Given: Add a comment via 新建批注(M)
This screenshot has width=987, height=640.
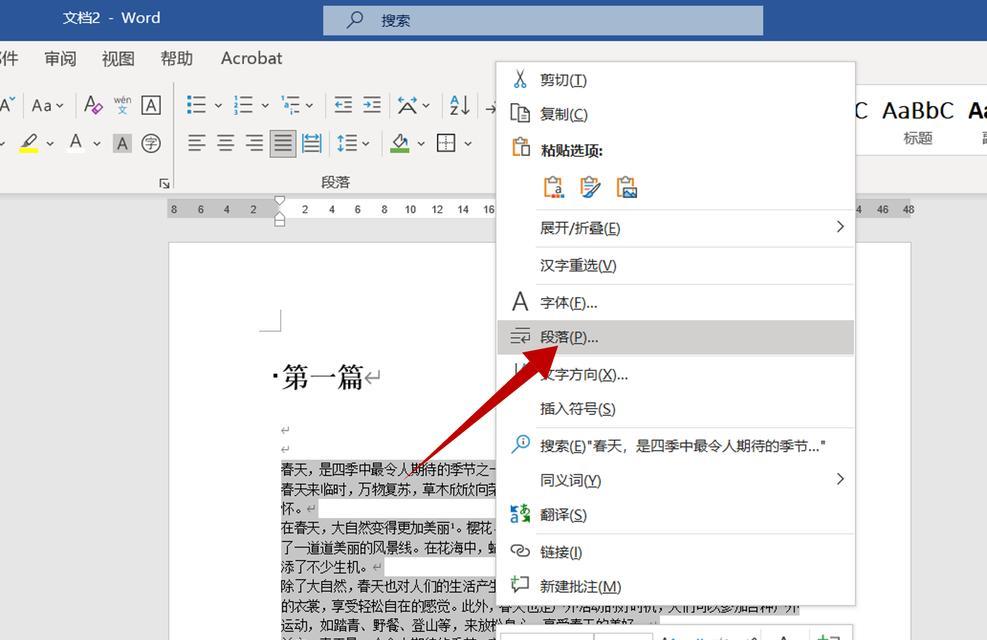Looking at the screenshot, I should coord(675,587).
